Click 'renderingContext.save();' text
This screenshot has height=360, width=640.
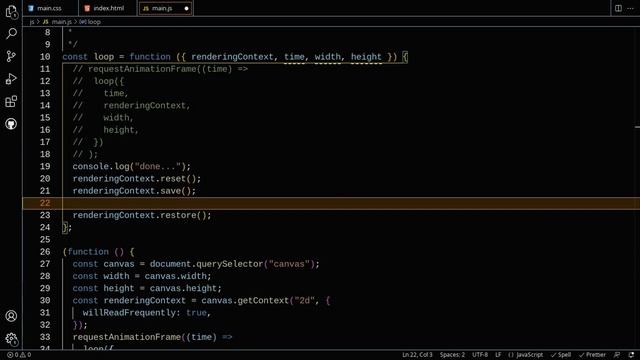[x=134, y=191]
